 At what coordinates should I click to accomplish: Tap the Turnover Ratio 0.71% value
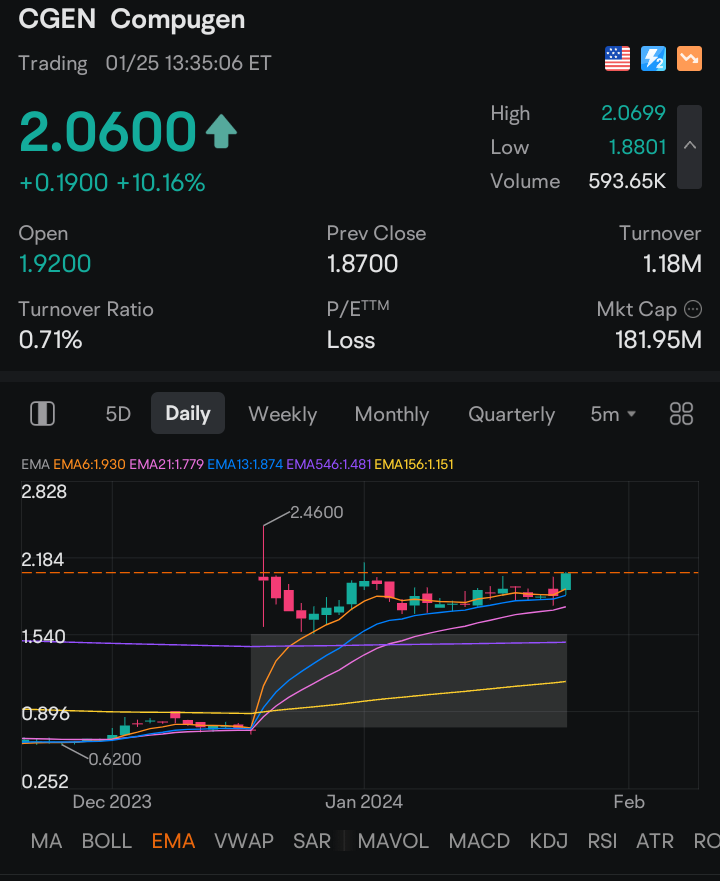pos(51,340)
